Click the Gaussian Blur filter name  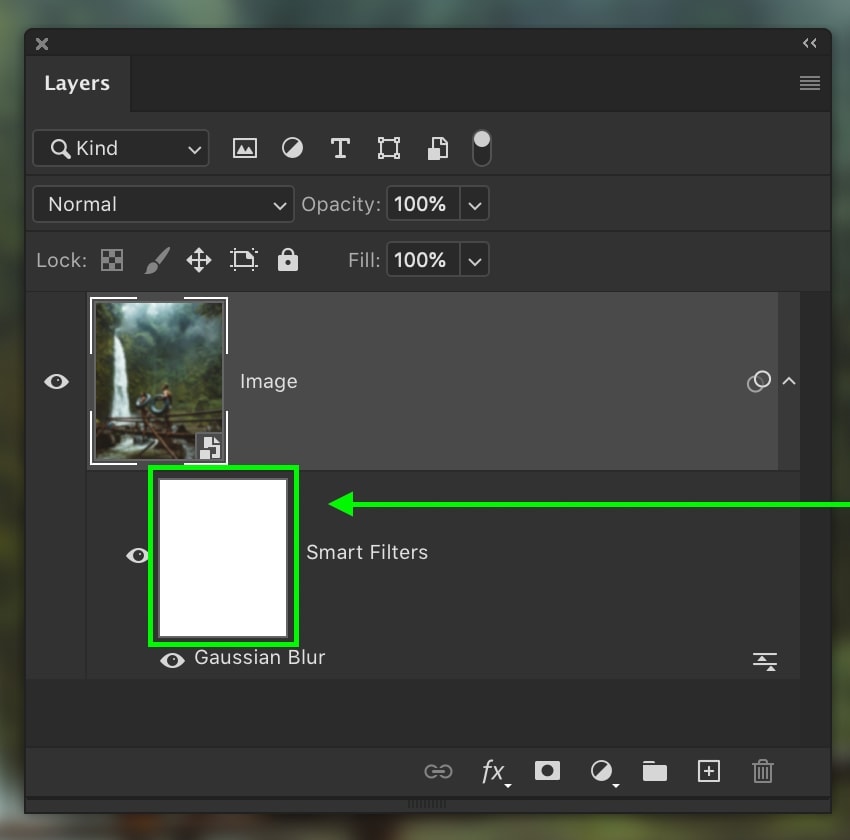pyautogui.click(x=260, y=657)
